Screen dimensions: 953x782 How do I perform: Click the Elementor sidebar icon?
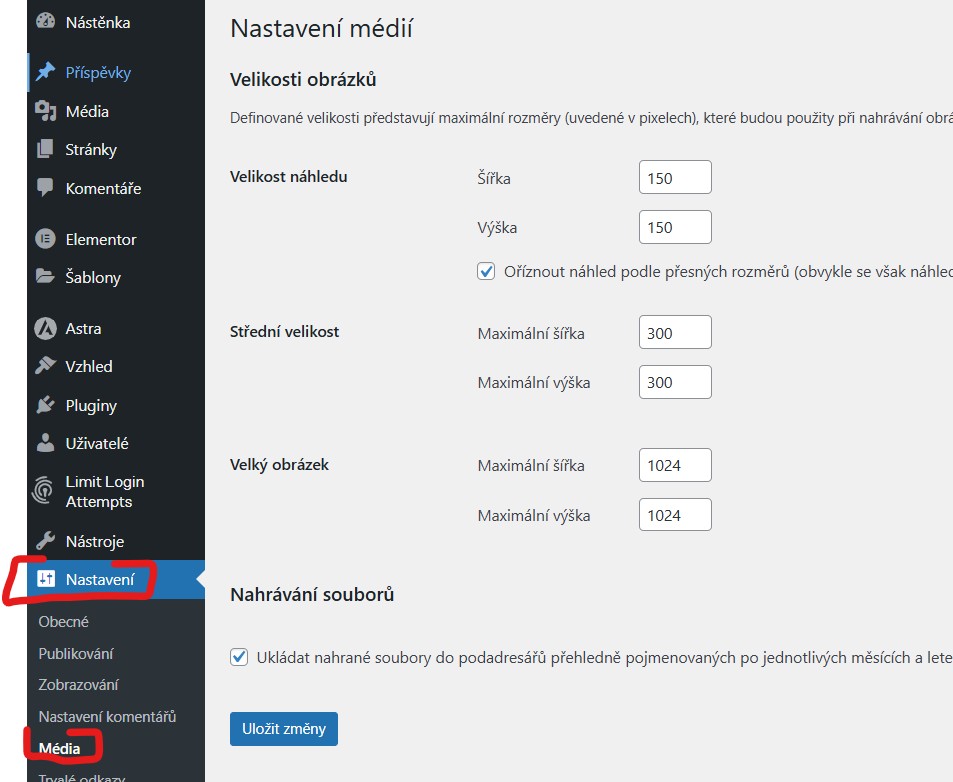(43, 238)
